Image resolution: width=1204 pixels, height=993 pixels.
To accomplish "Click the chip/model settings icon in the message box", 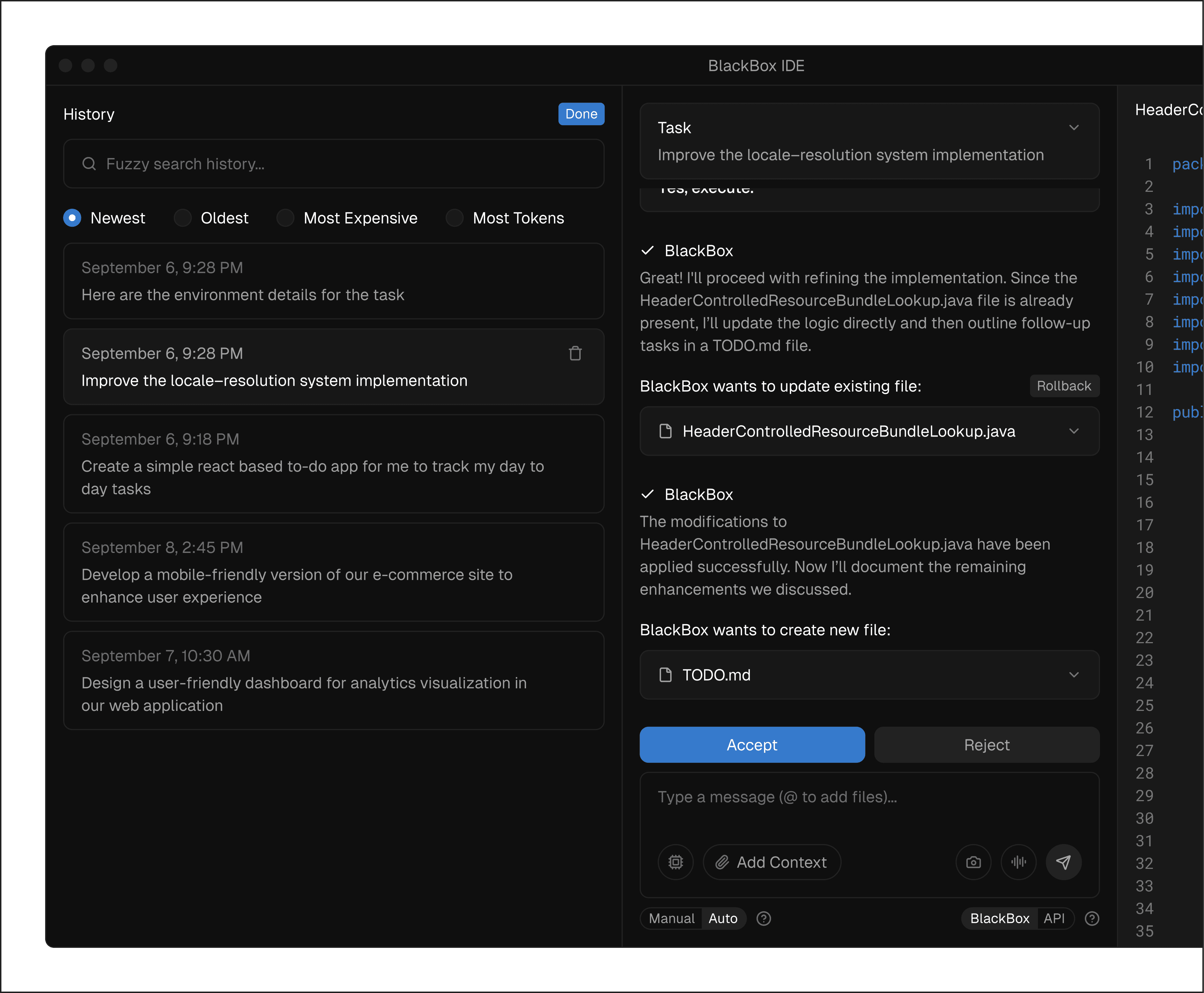I will click(676, 862).
